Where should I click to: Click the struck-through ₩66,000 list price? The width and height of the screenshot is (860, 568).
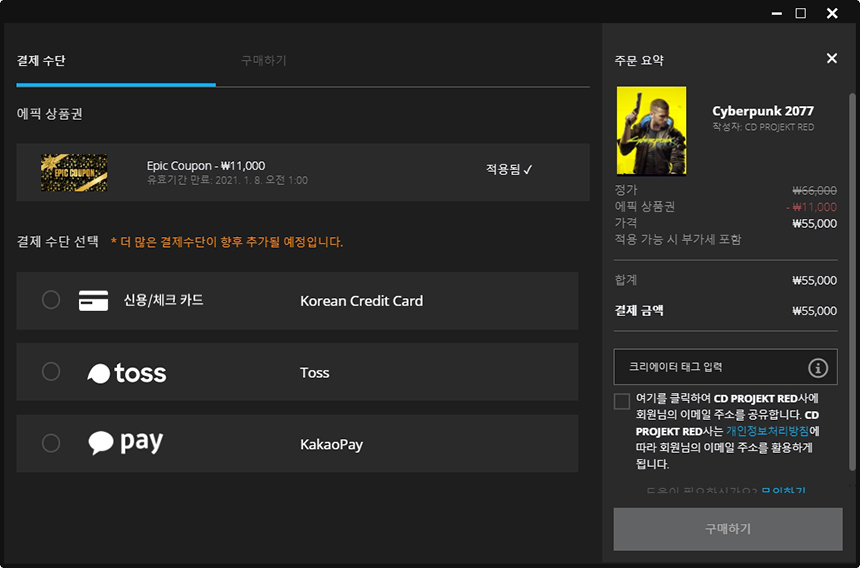click(814, 191)
